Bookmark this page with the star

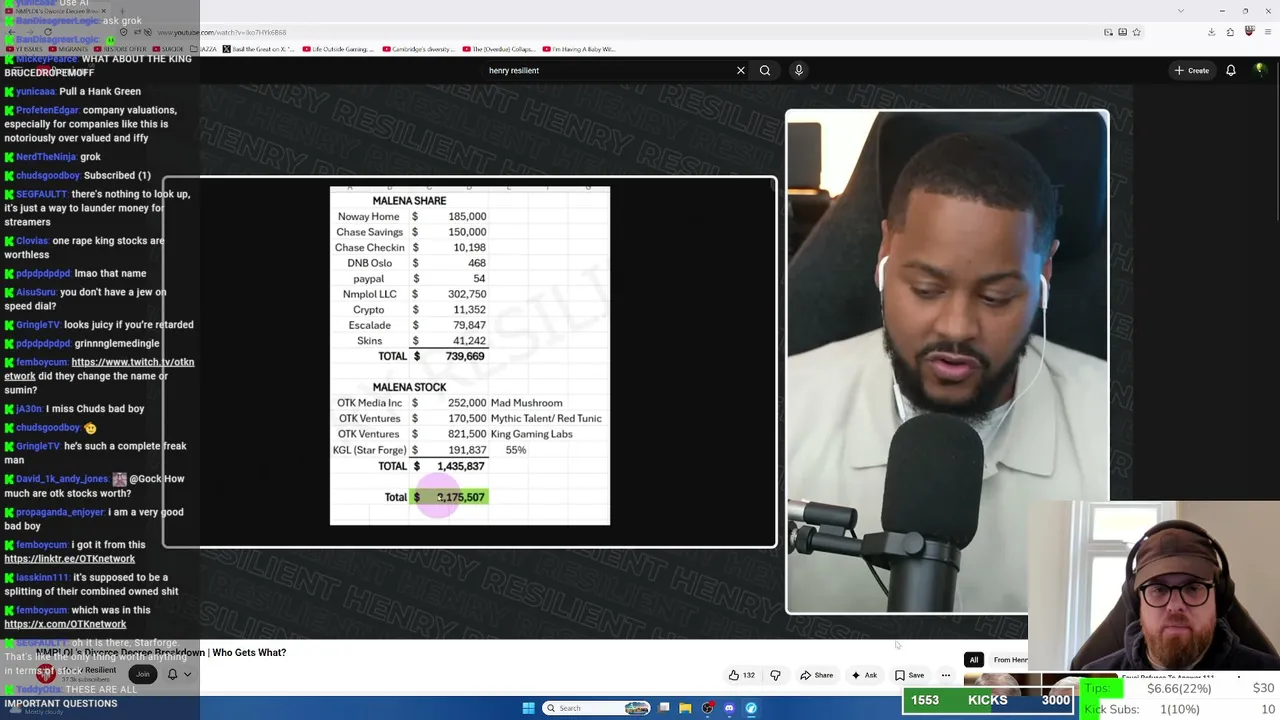1136,32
